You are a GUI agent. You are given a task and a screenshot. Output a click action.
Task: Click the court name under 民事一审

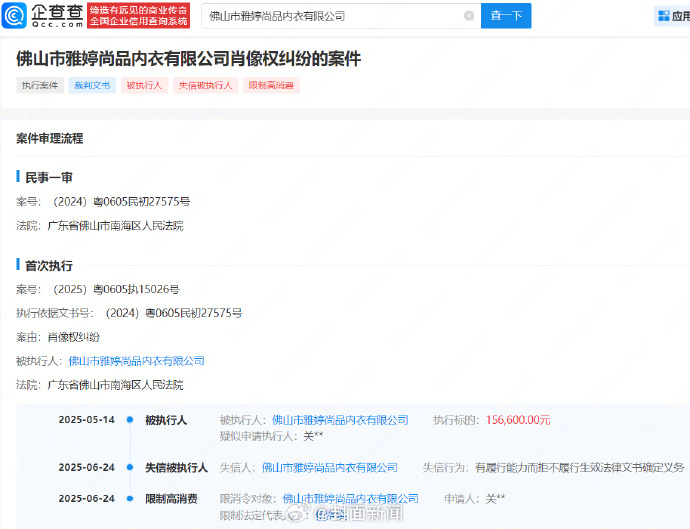[x=115, y=226]
